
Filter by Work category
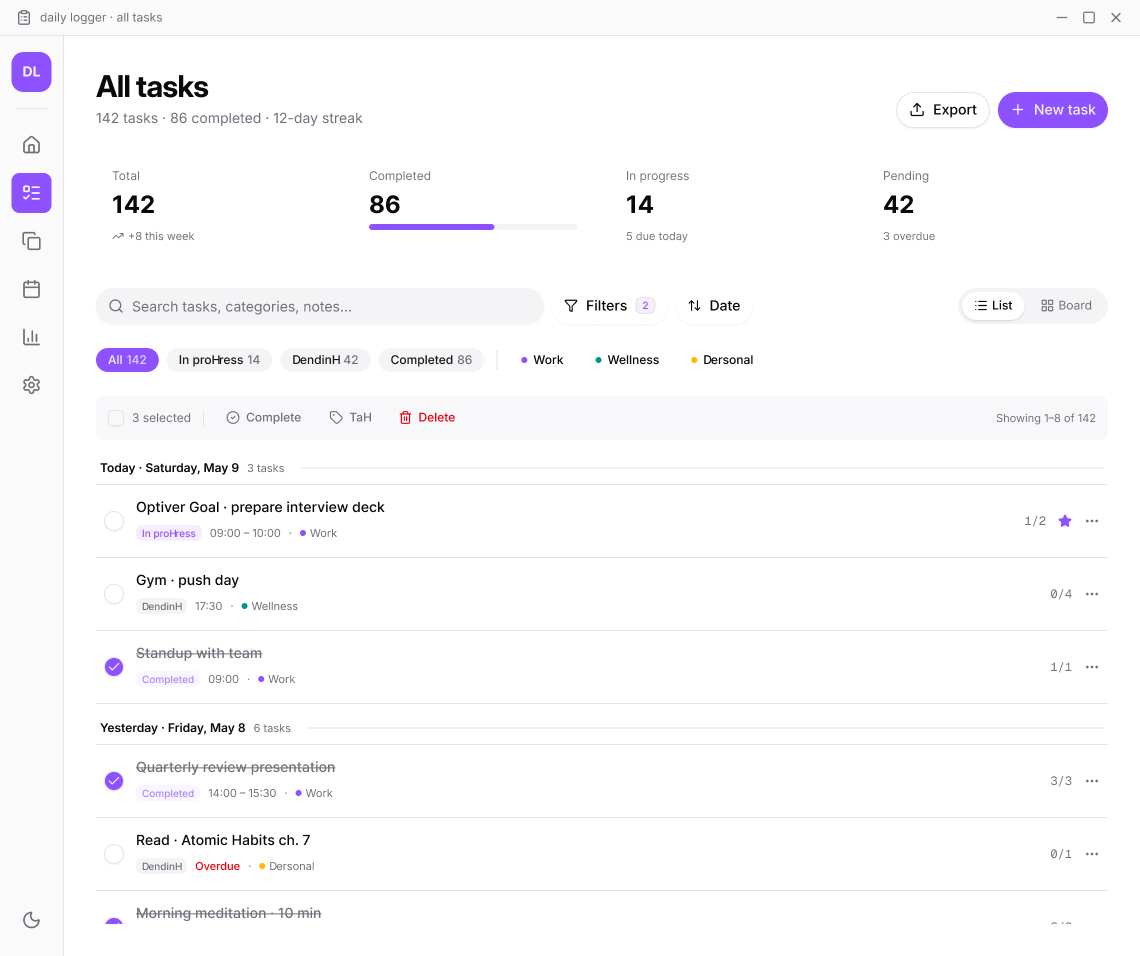click(x=542, y=360)
